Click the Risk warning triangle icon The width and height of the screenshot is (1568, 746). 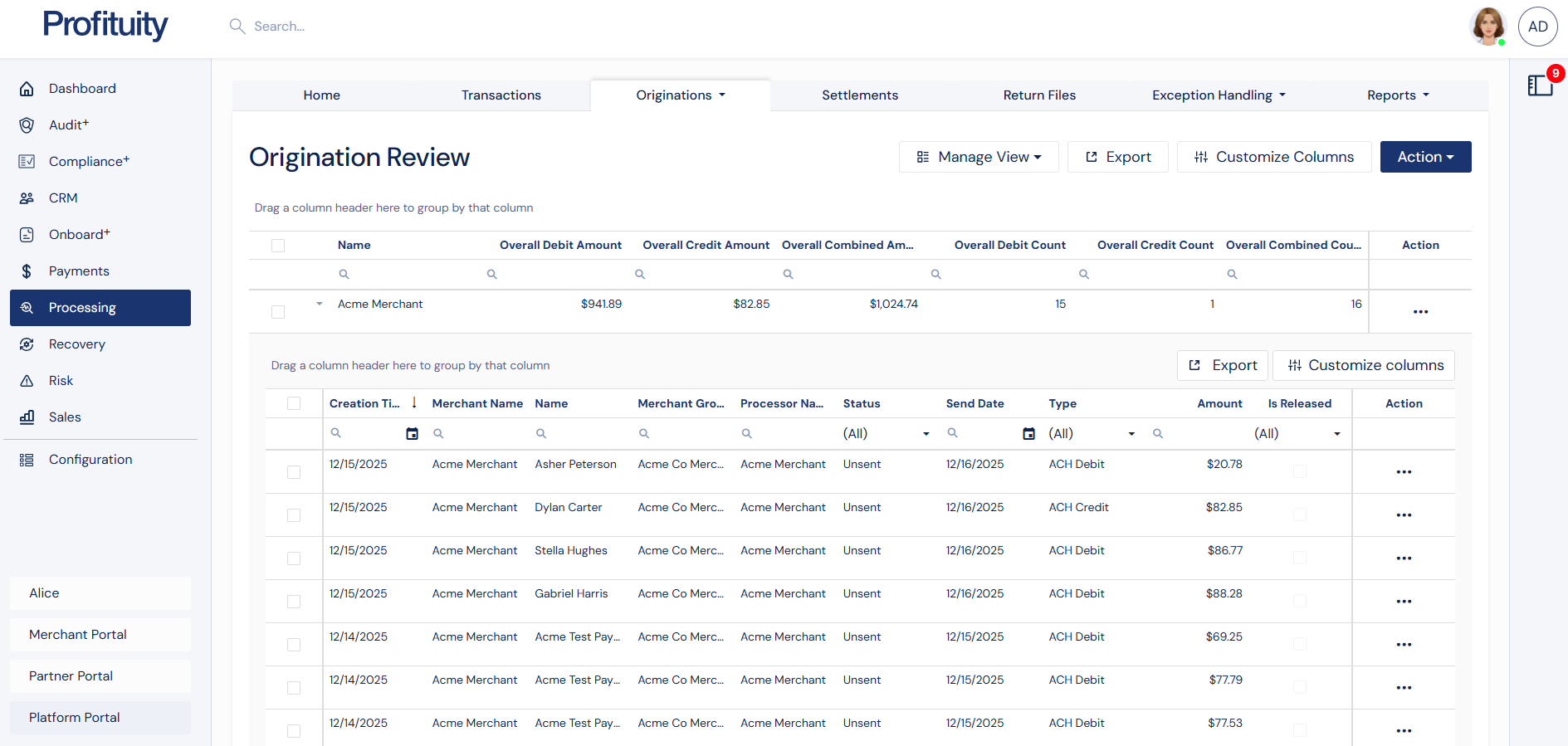(27, 381)
